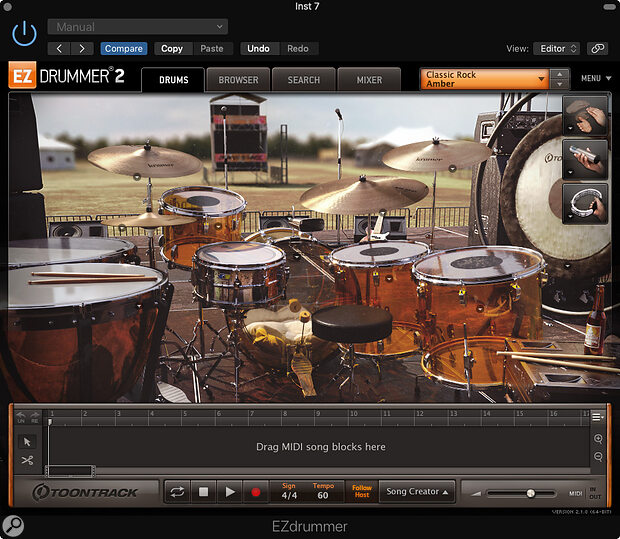Click the Redo button
The image size is (620, 539).
pos(298,49)
